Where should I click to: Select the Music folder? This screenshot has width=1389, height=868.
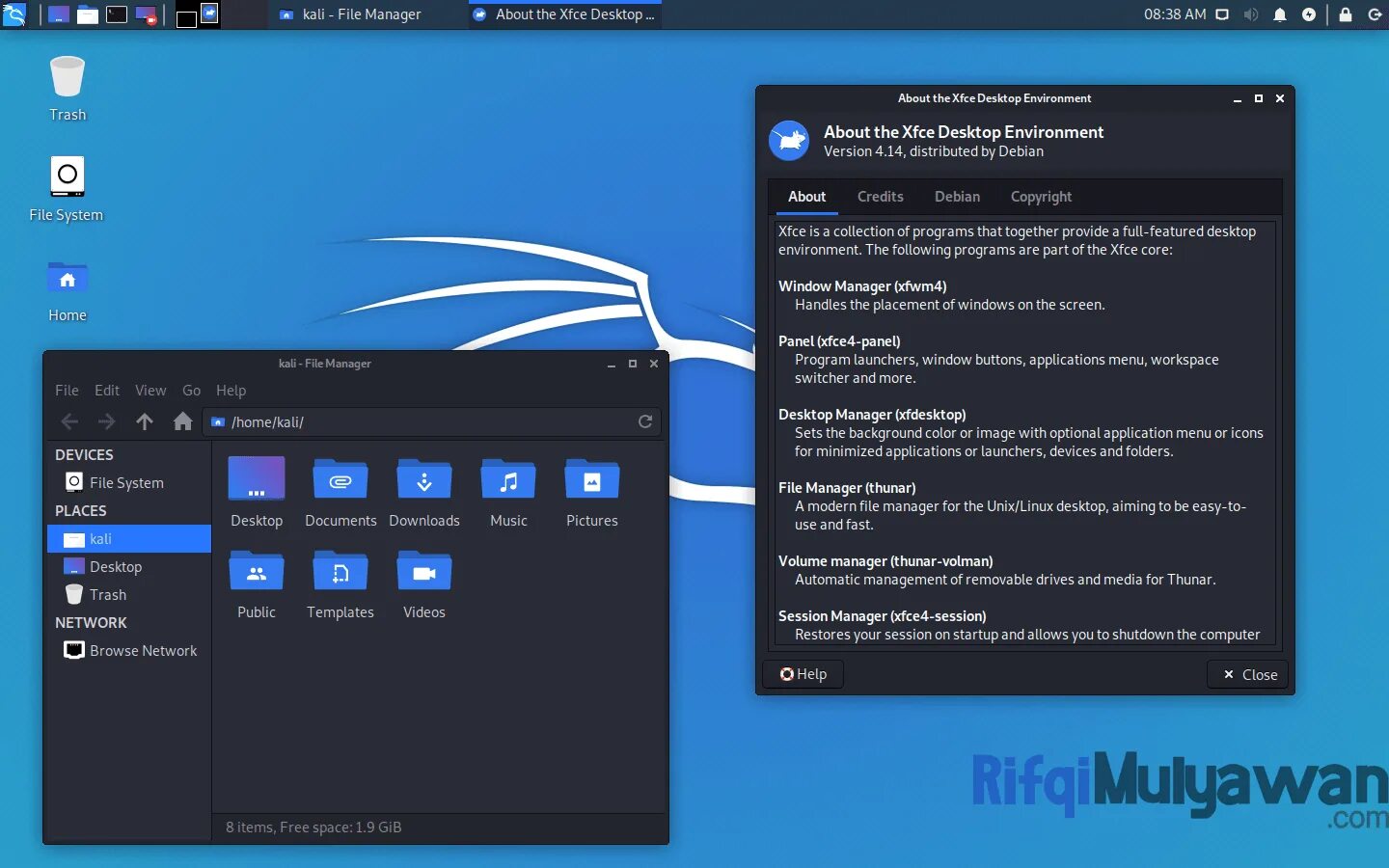pyautogui.click(x=508, y=493)
